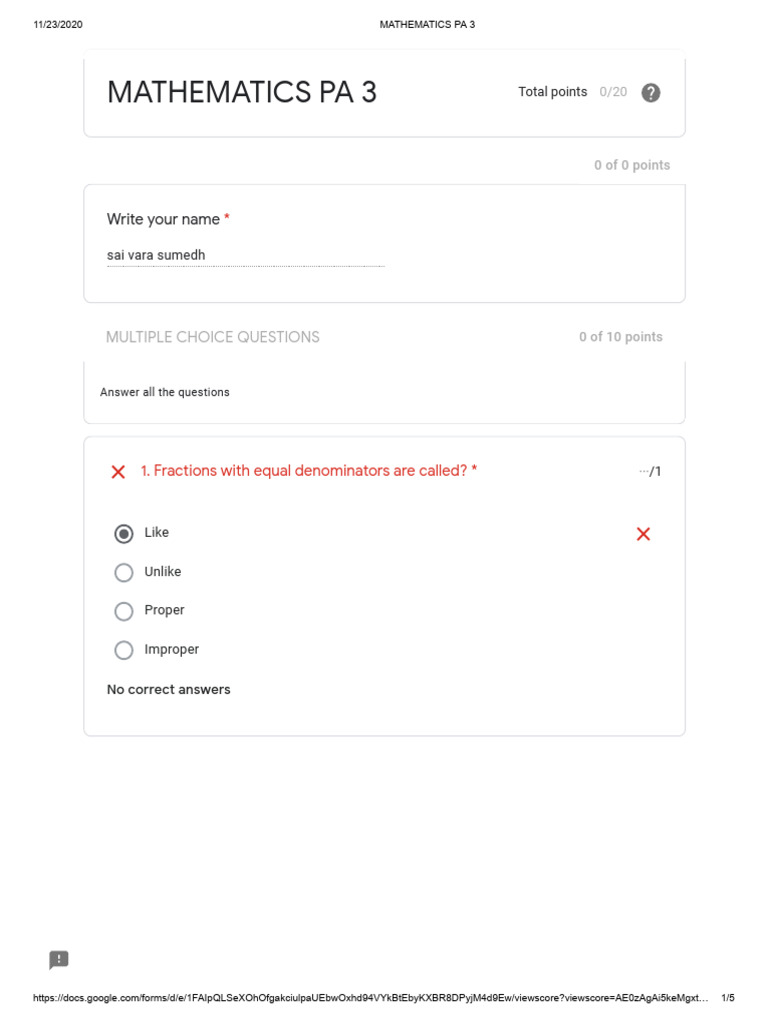This screenshot has width=768, height=1024.
Task: Click the help question mark icon
Action: [x=651, y=93]
